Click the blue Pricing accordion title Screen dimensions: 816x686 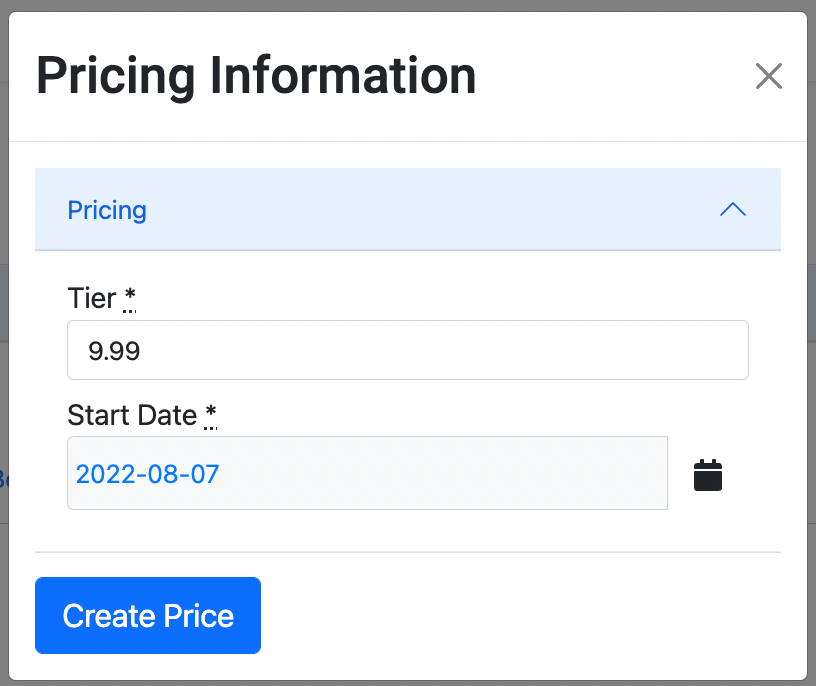[107, 210]
